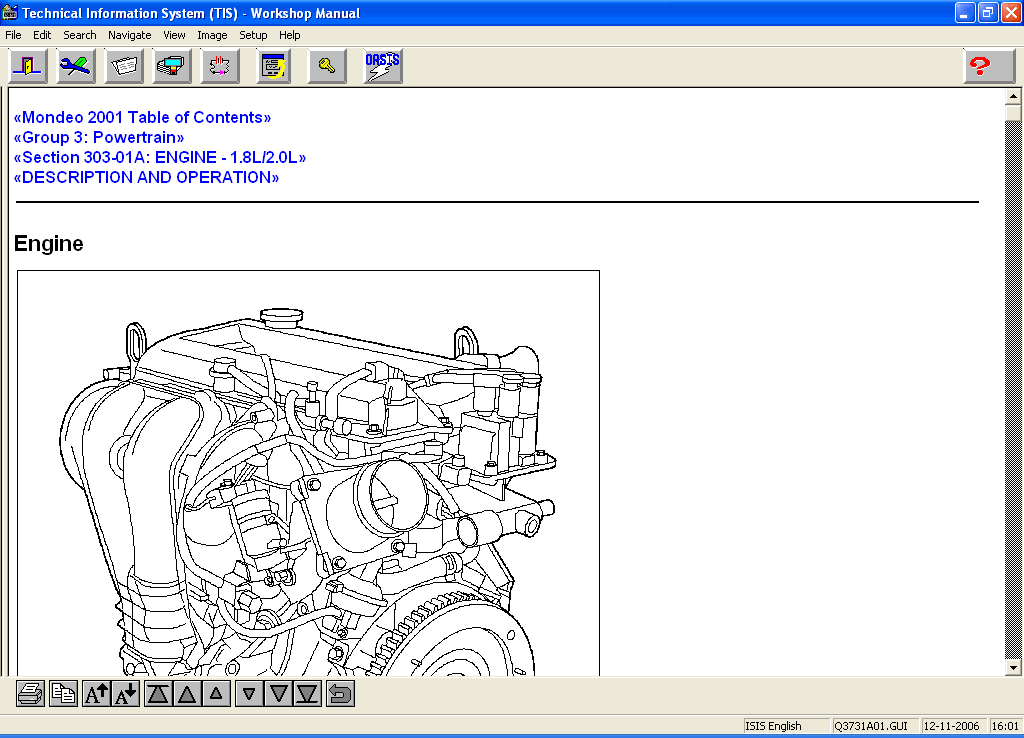Viewport: 1024px width, 738px height.
Task: Page down with large down triangle
Action: point(278,694)
